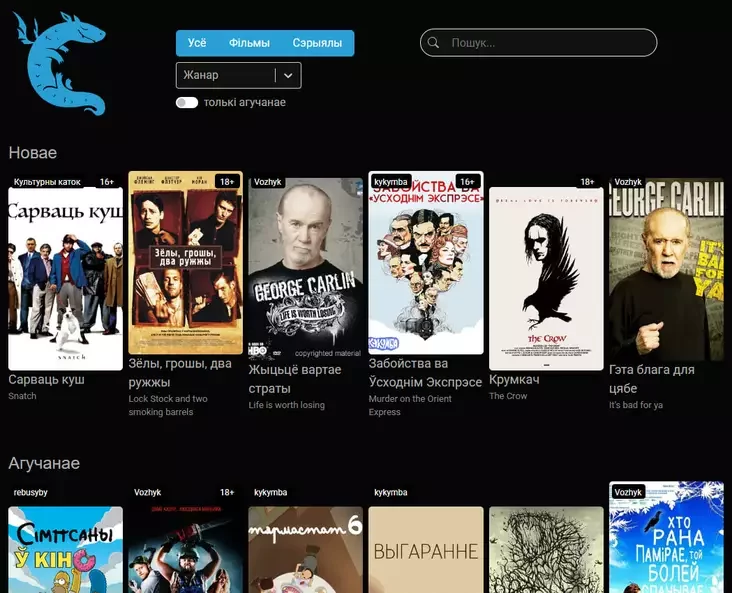Click the rebusyby studio badge
Screen dimensions: 732x593
click(x=31, y=493)
